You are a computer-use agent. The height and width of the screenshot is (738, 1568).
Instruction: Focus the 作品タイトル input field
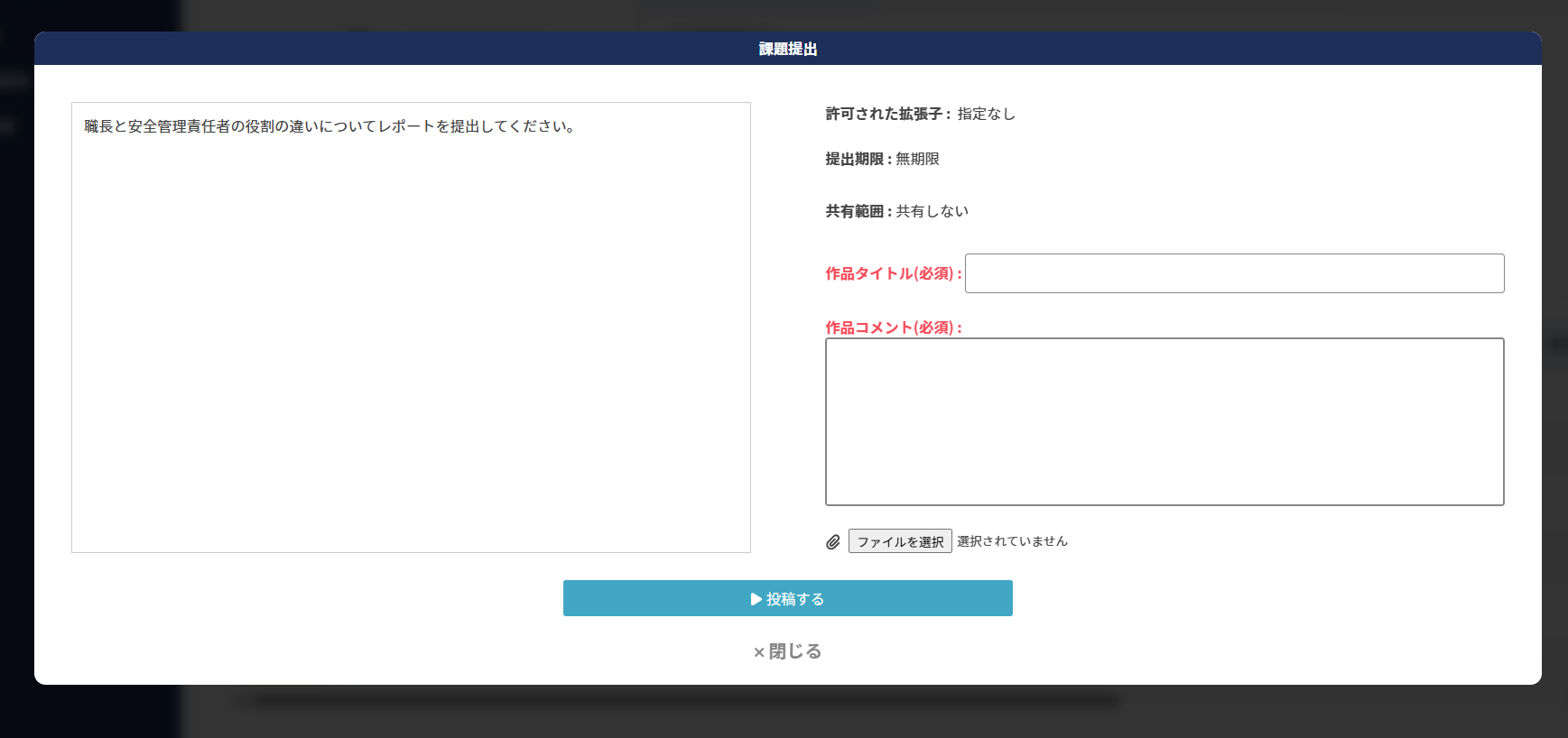(1234, 273)
